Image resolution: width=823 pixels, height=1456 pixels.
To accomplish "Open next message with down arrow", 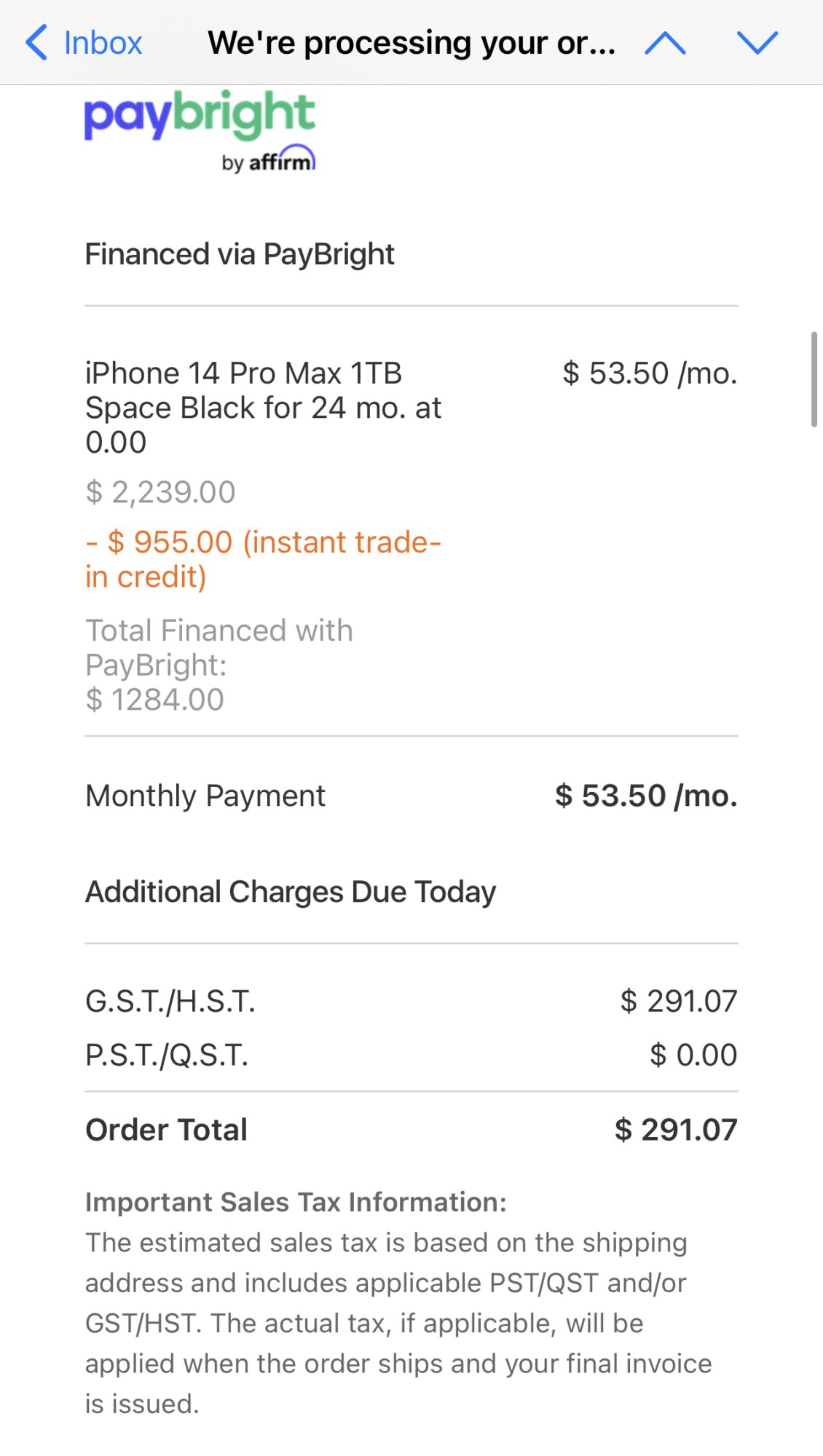I will [x=757, y=43].
